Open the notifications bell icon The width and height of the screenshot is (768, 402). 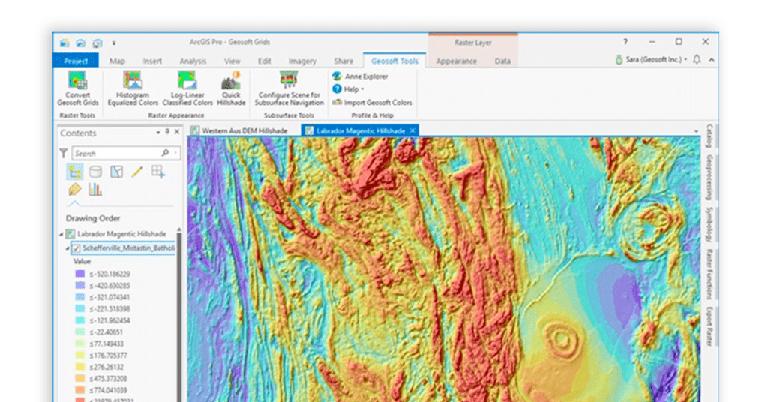696,60
